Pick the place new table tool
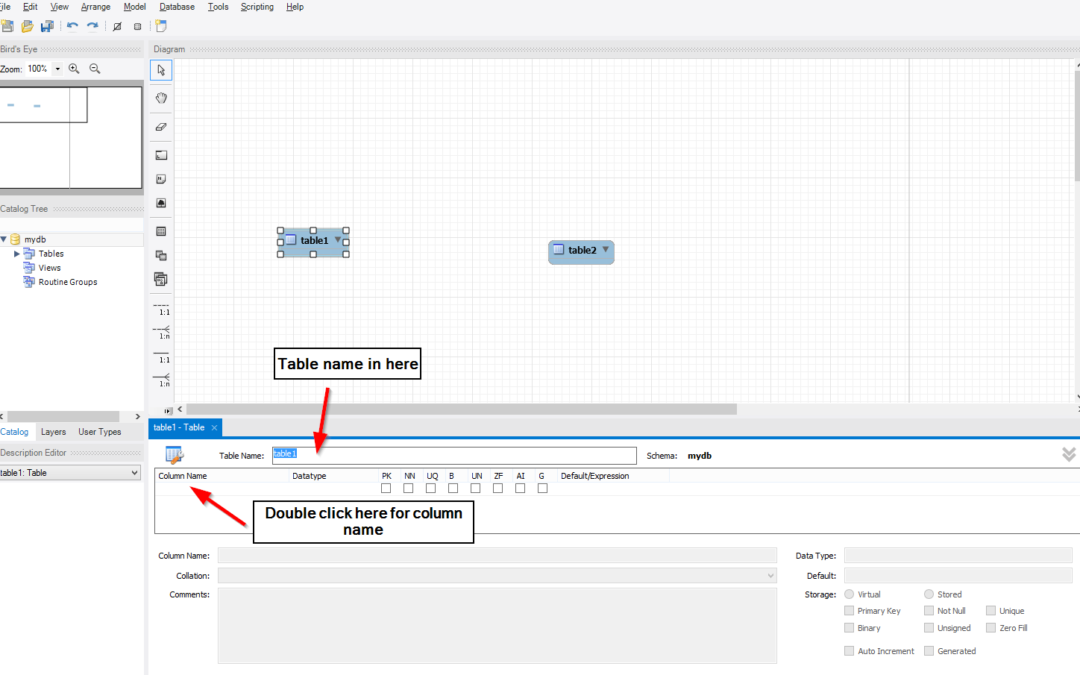 [161, 231]
